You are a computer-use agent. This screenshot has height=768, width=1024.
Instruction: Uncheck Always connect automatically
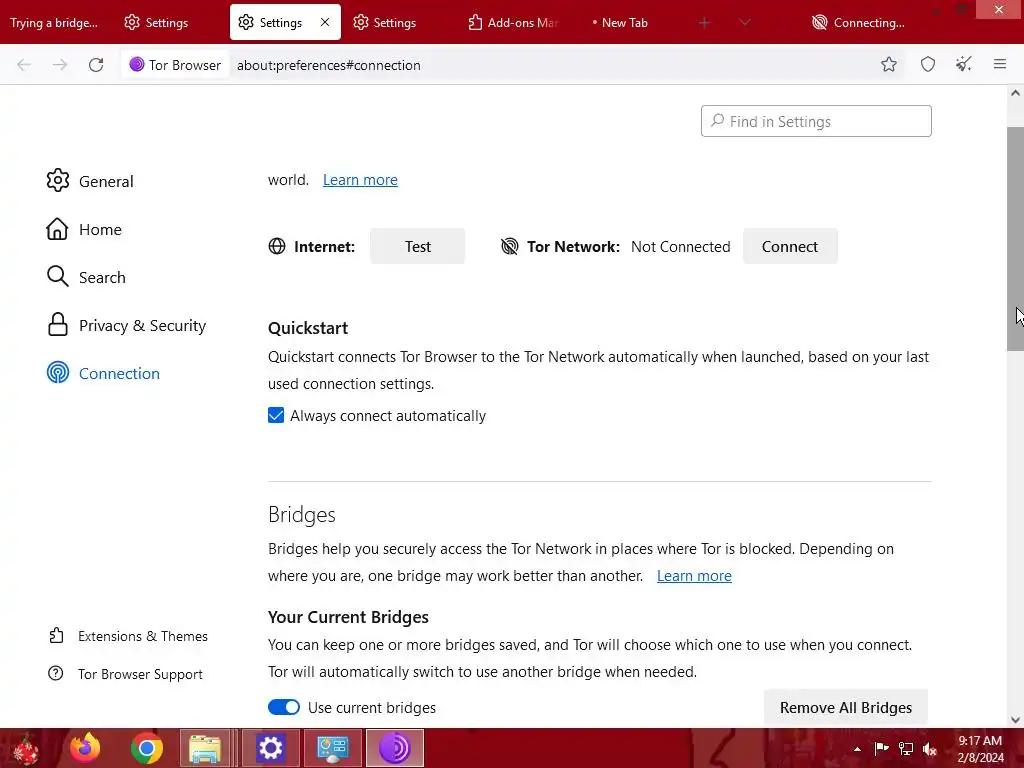[x=276, y=415]
